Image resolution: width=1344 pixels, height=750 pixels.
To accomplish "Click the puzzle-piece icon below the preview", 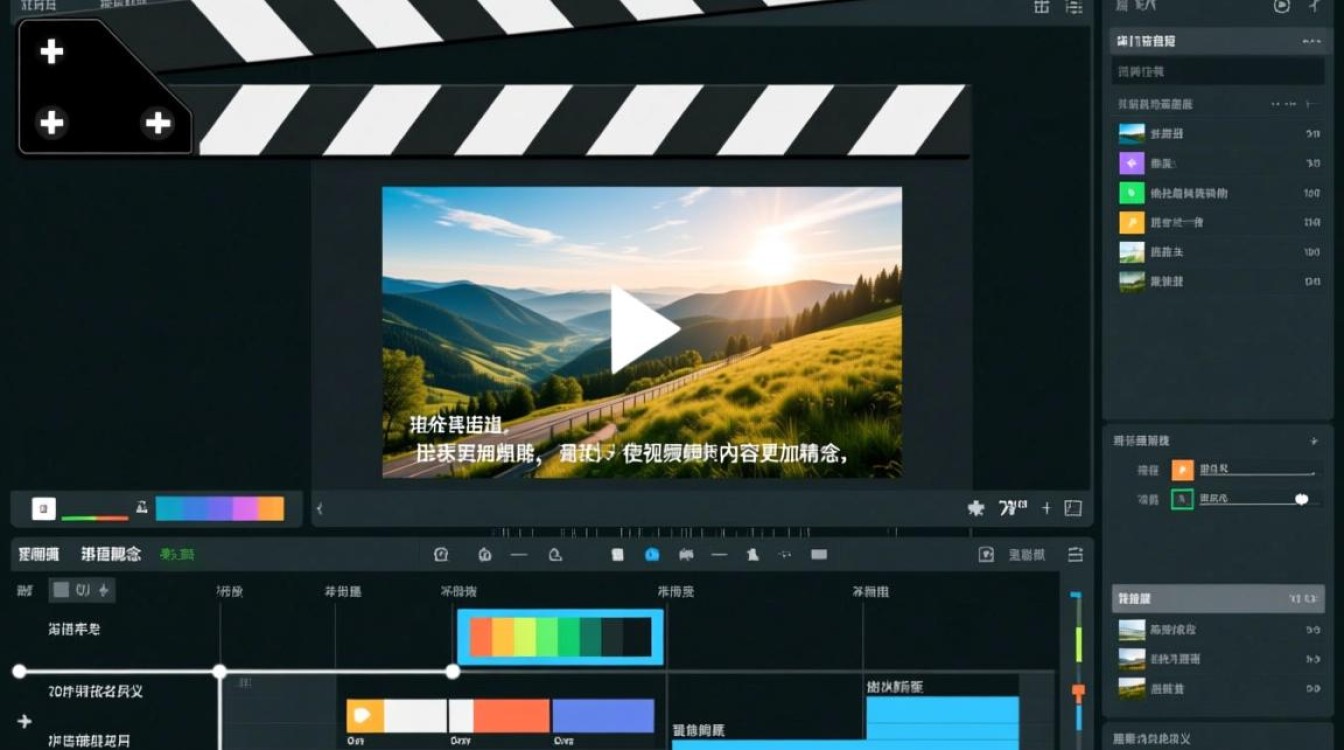I will pyautogui.click(x=976, y=508).
